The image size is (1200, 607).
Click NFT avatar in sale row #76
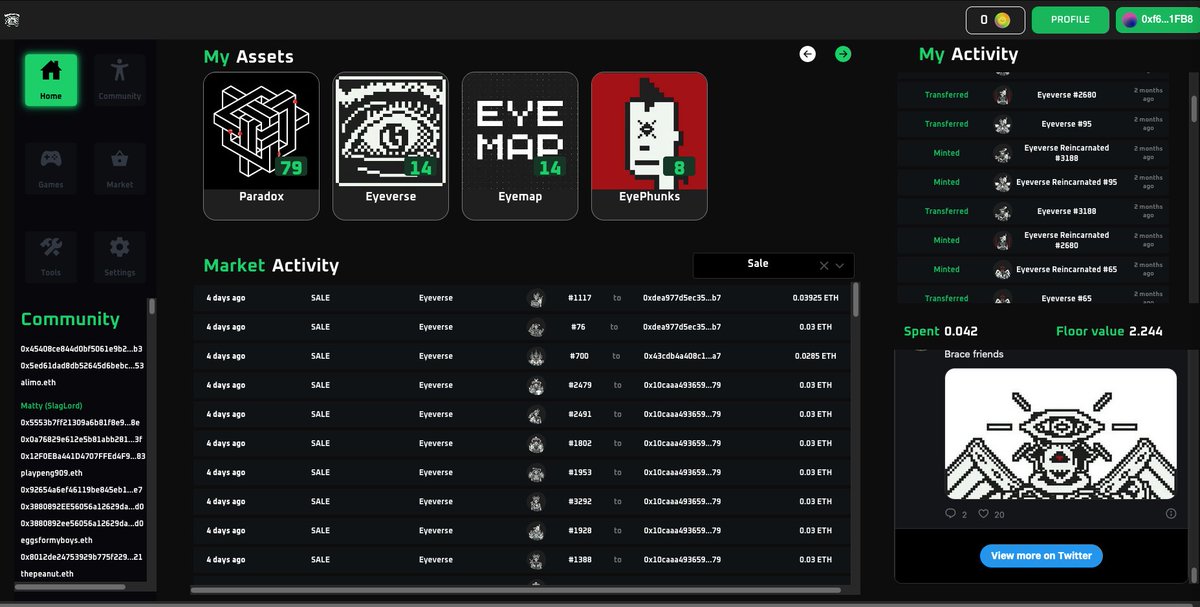click(x=536, y=327)
